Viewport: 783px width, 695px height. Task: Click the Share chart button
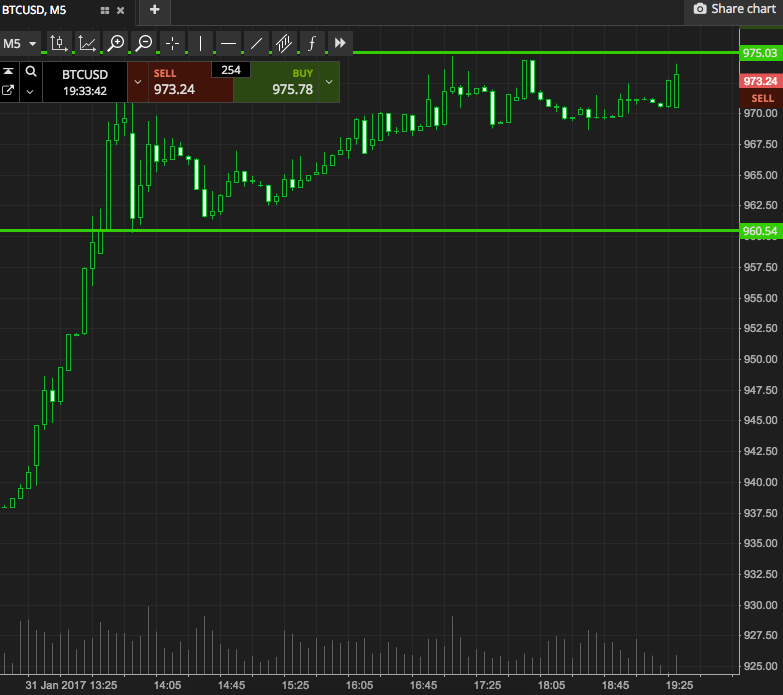[735, 9]
